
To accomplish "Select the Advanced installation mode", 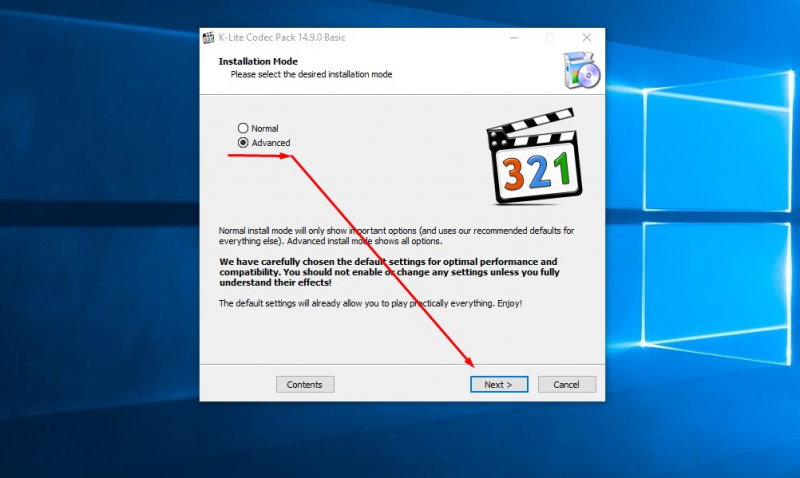I will (264, 142).
